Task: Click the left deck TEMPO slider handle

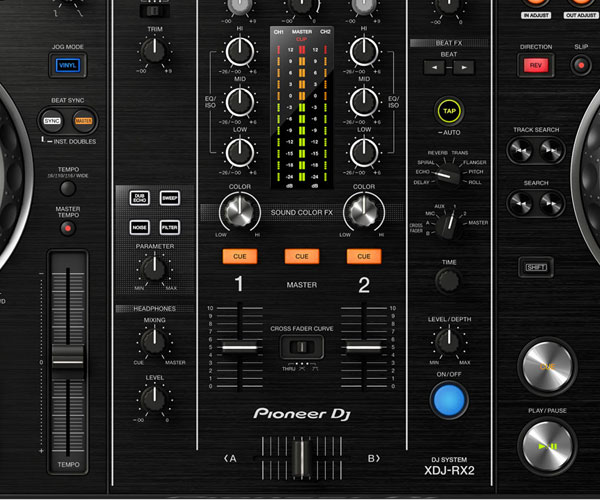Action: point(68,358)
